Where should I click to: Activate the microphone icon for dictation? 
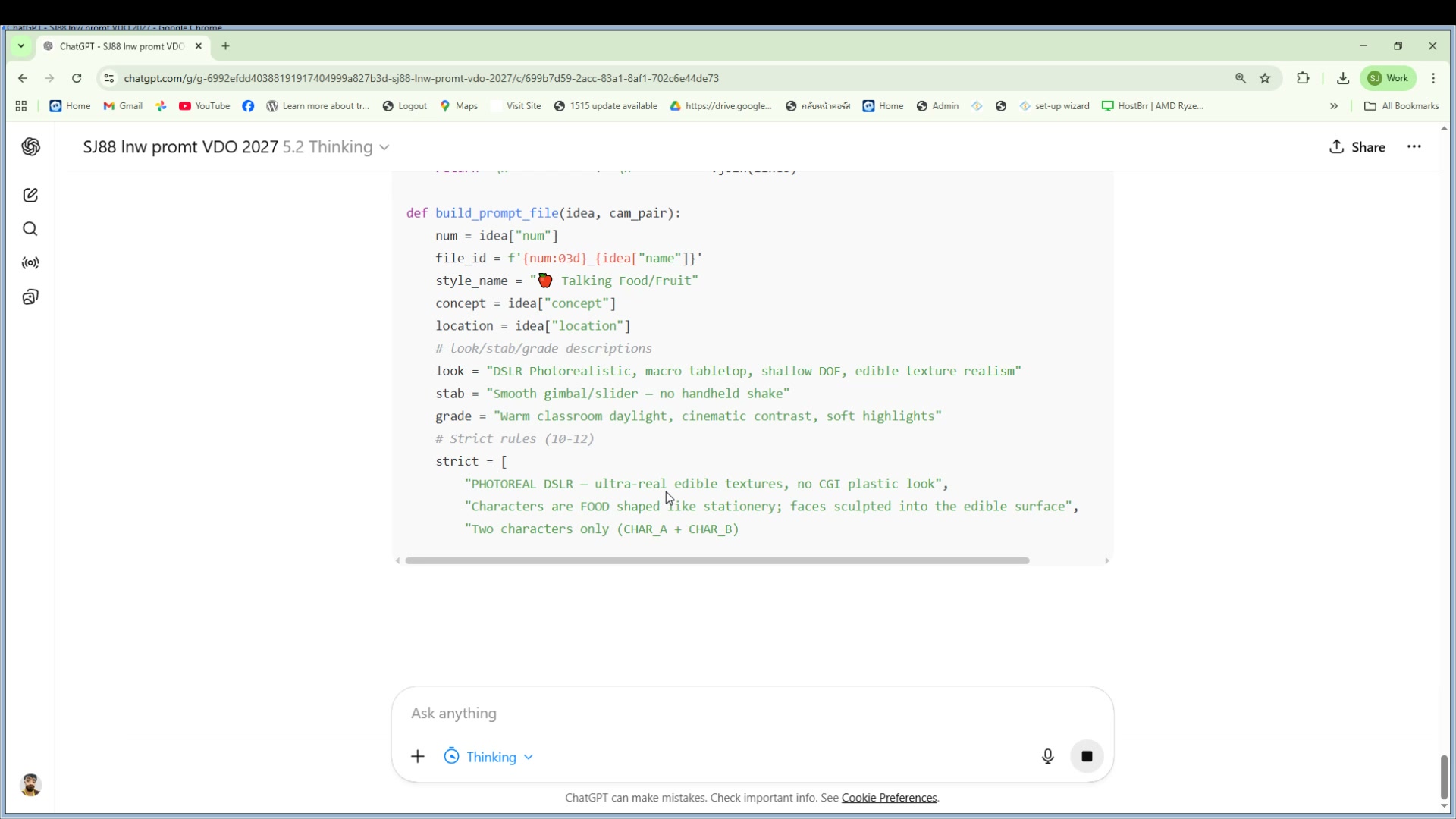click(x=1047, y=756)
